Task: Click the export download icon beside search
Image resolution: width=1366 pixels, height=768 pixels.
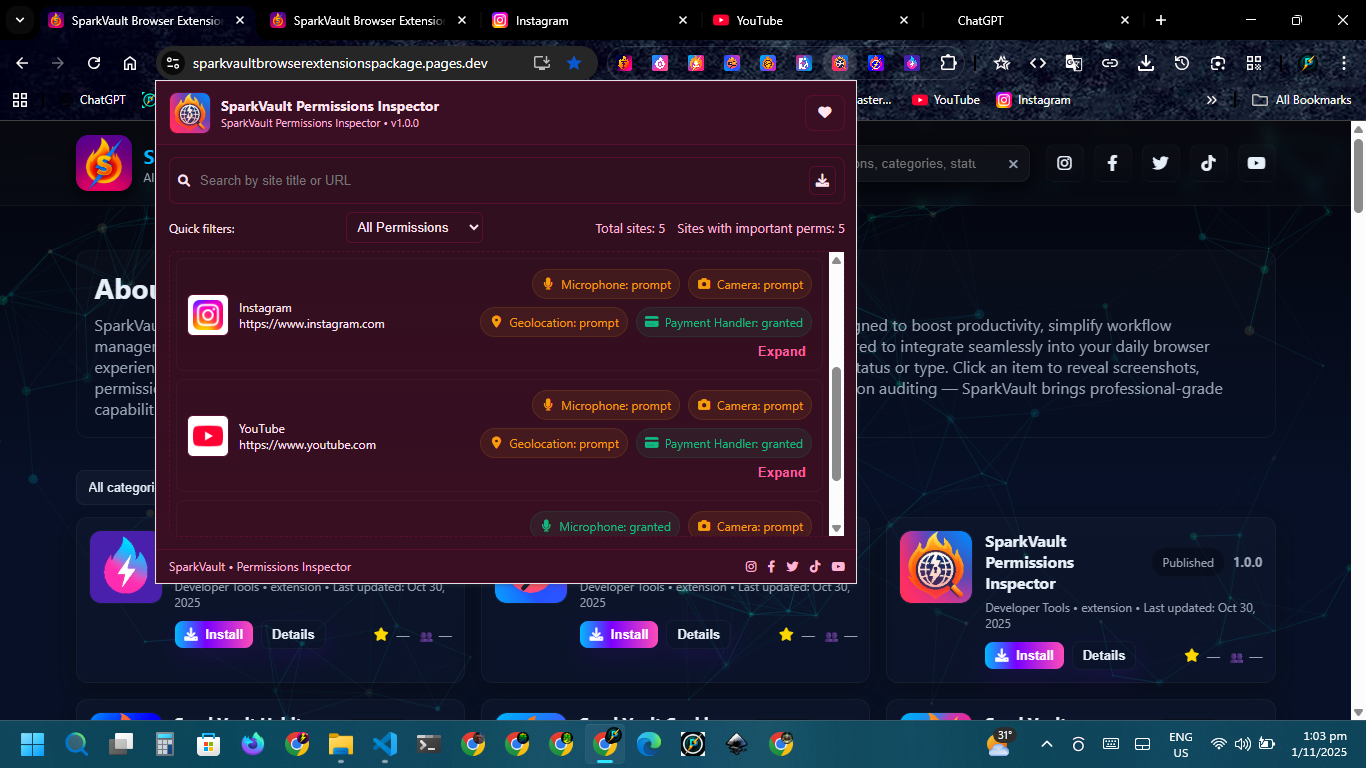Action: coord(822,180)
